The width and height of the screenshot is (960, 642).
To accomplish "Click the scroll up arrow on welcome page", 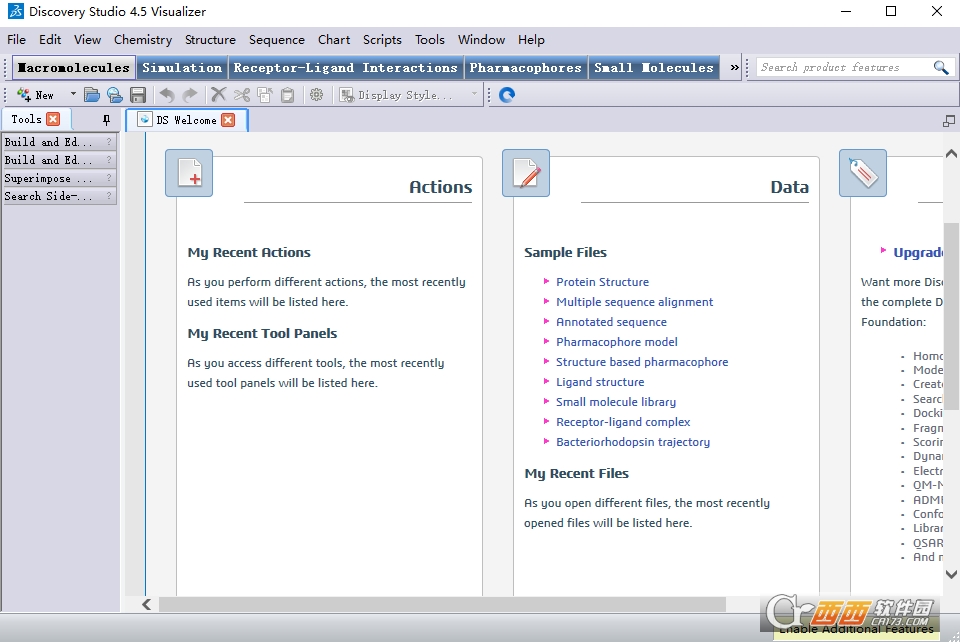I will 951,154.
